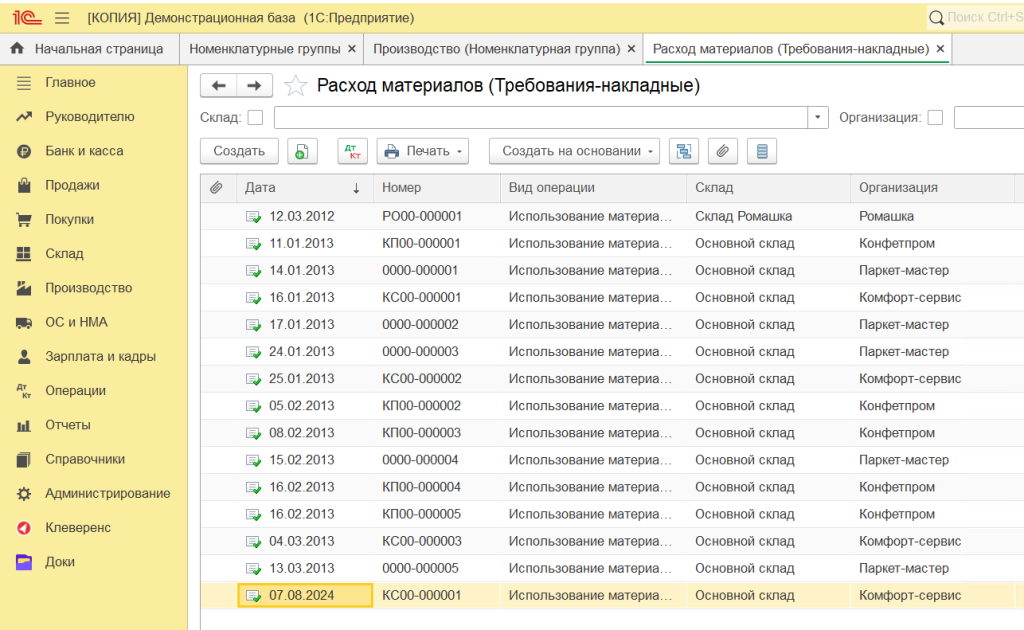This screenshot has height=630, width=1024.
Task: Click the list report icon in toolbar
Action: point(761,151)
